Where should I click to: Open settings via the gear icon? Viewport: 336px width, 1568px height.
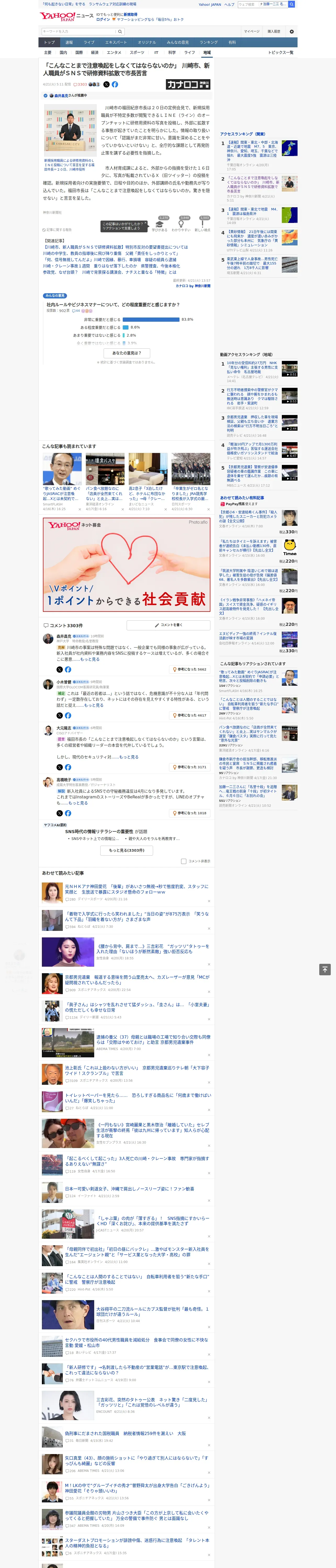[x=292, y=32]
